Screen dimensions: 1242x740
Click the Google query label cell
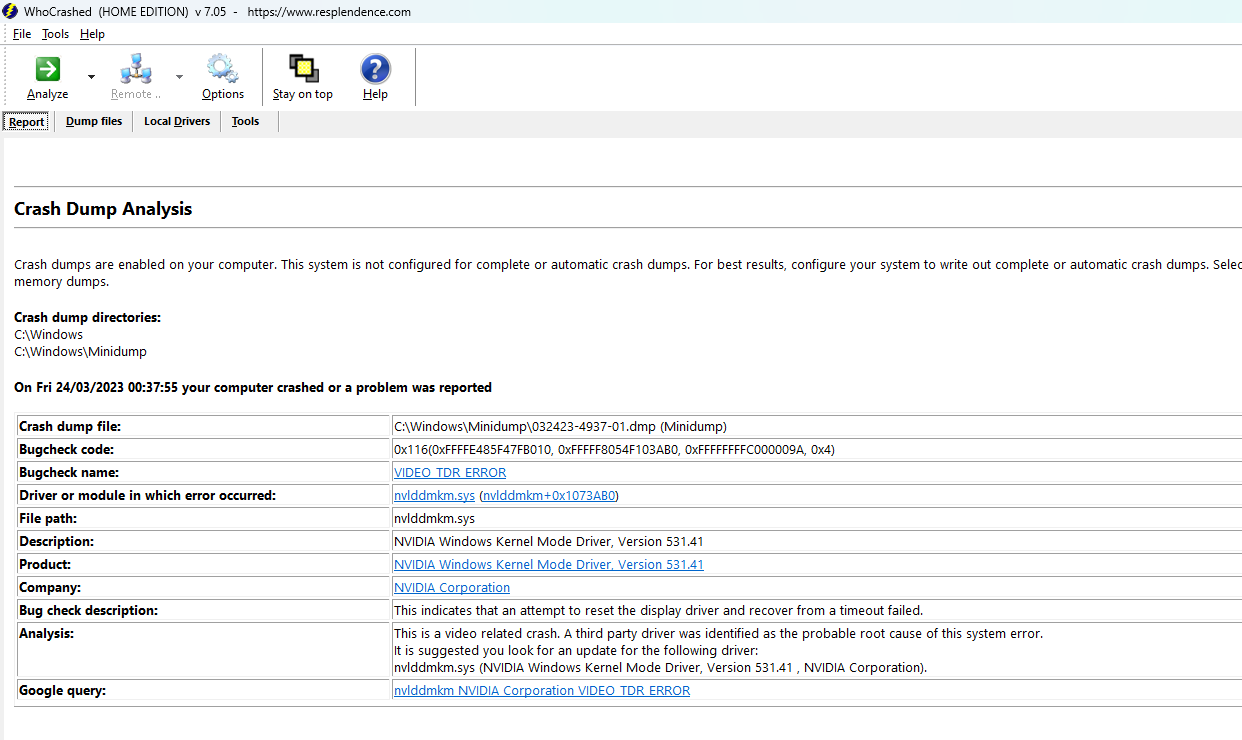click(204, 691)
